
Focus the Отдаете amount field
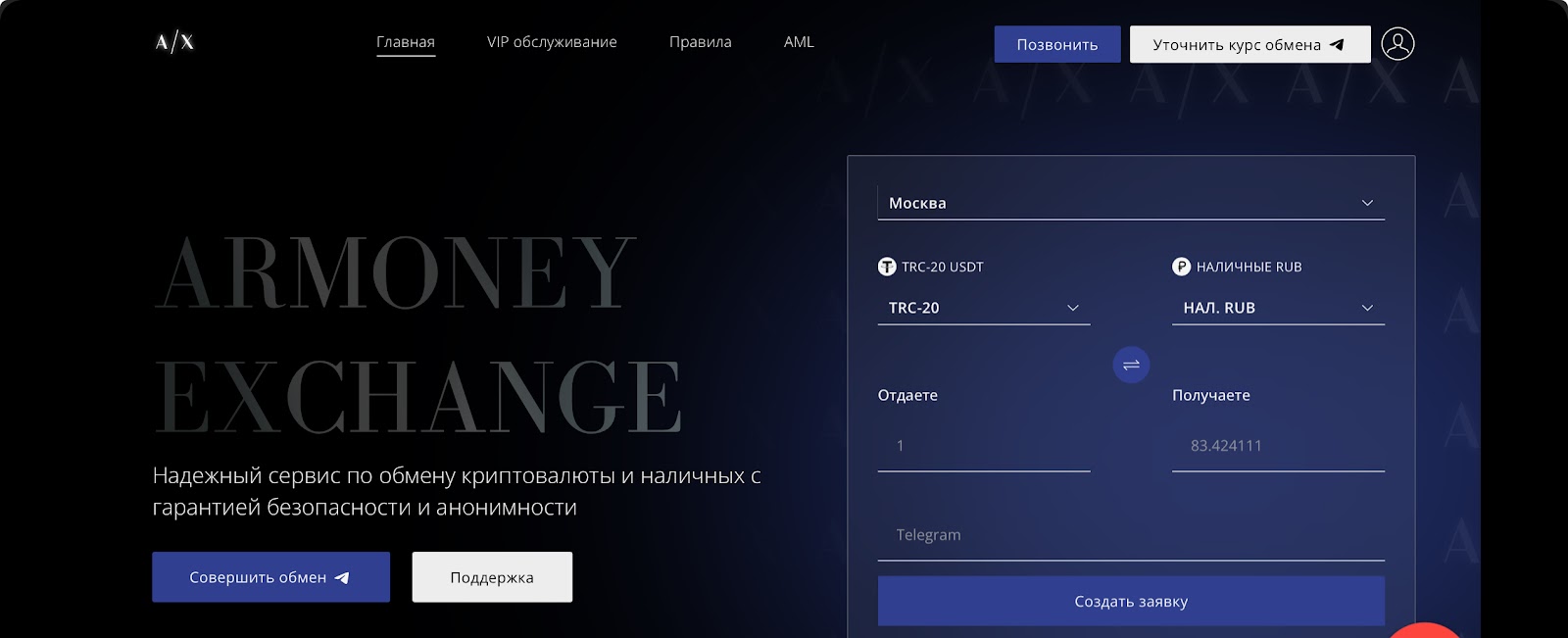pyautogui.click(x=984, y=446)
